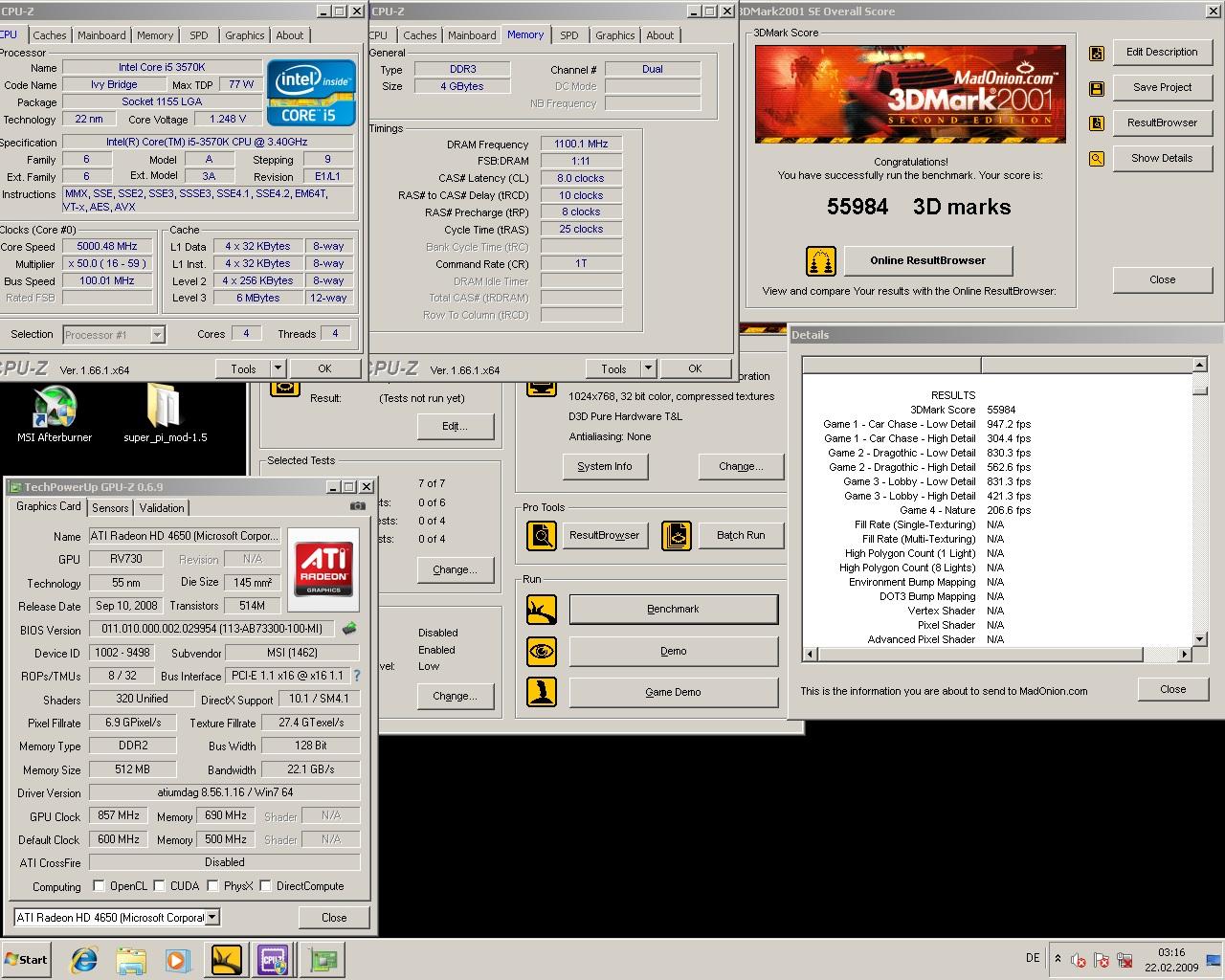Switch to 3DMark2001 taskbar icon

coord(227,960)
